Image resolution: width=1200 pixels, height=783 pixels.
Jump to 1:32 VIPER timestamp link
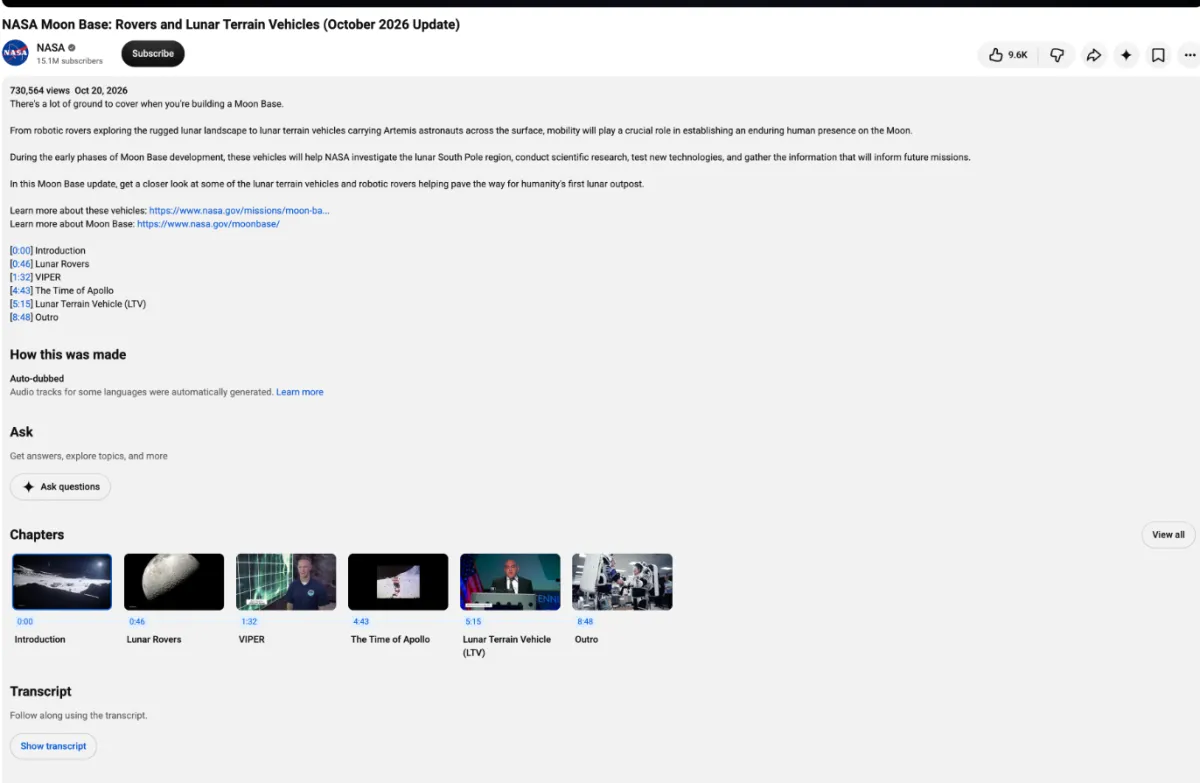tap(21, 277)
